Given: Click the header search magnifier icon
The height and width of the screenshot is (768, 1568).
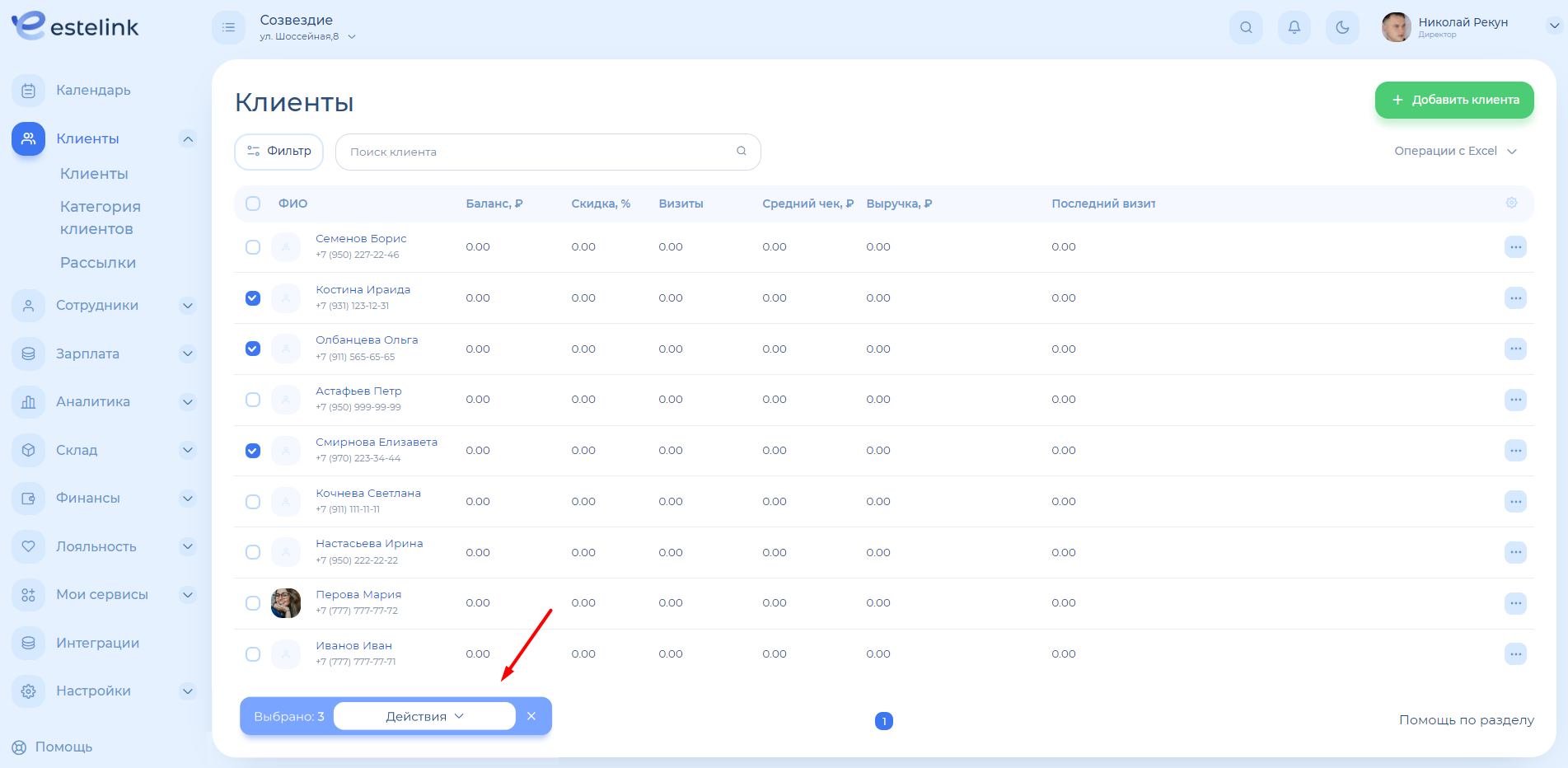Looking at the screenshot, I should click(x=1246, y=27).
